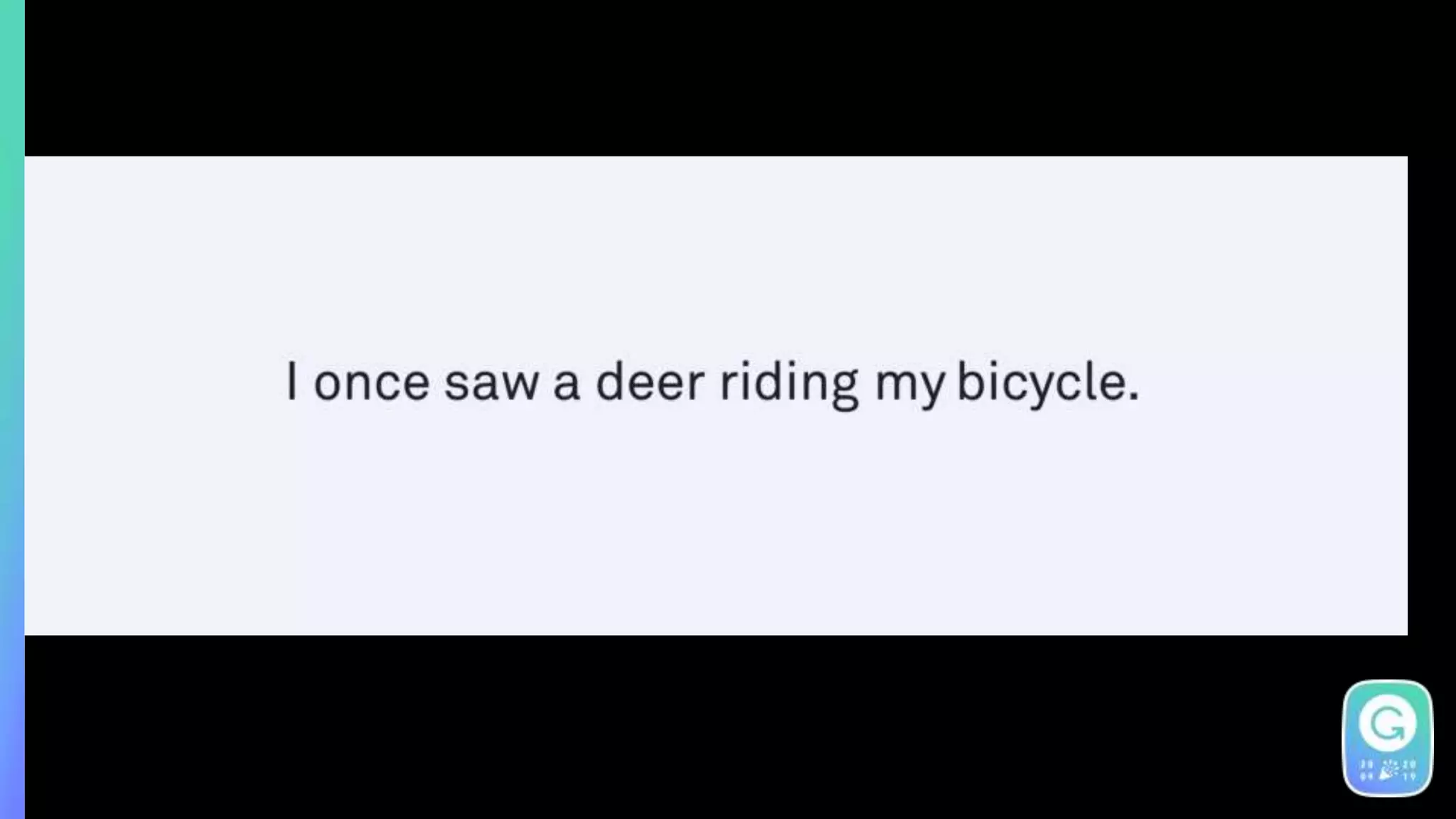Click the green-to-purple gradient bar at left
Image resolution: width=1456 pixels, height=819 pixels.
(x=12, y=409)
